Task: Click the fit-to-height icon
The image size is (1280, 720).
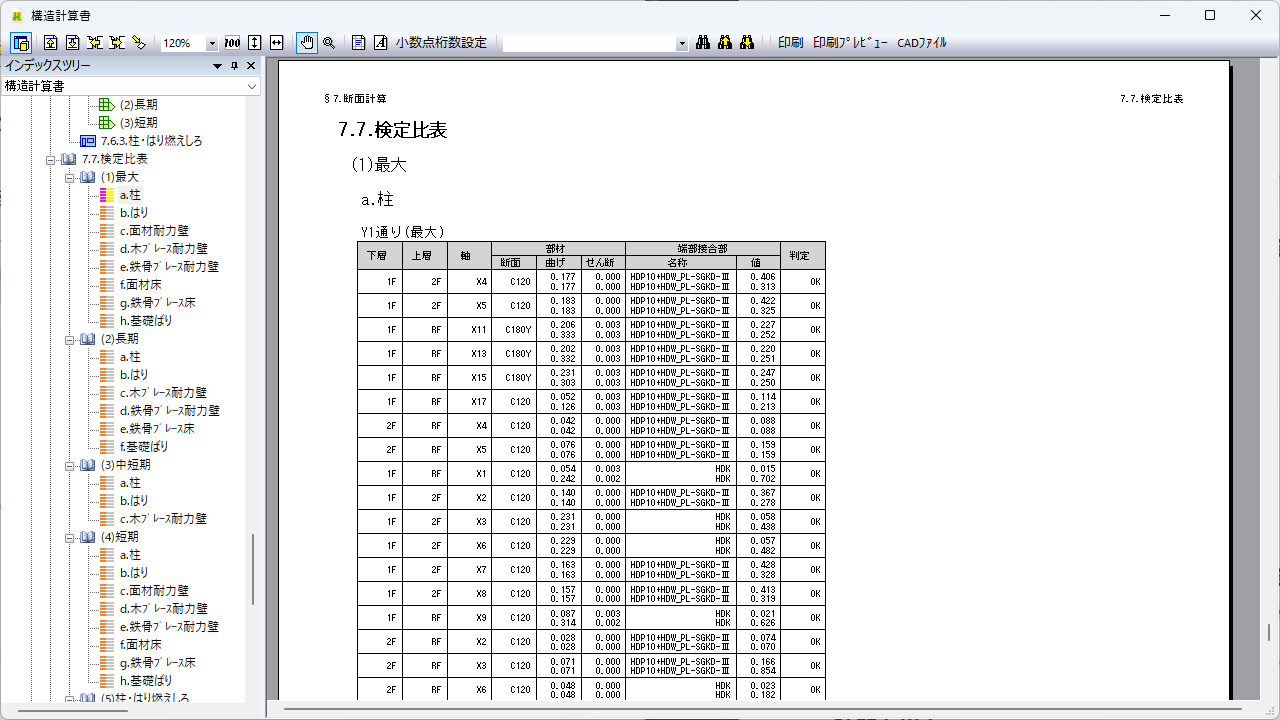Action: point(255,43)
